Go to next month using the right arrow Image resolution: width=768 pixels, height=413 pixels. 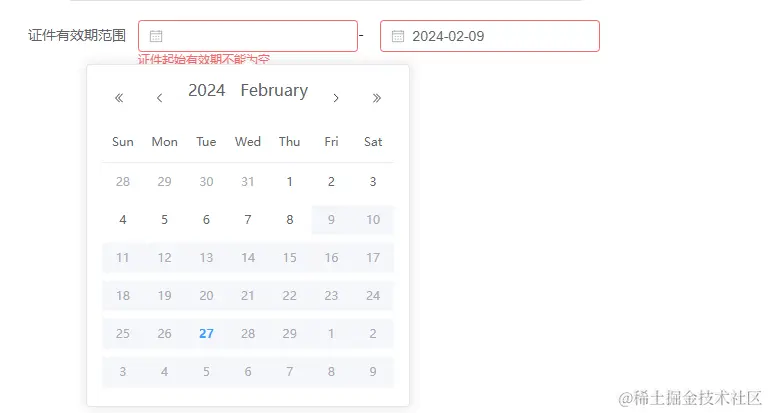pos(336,98)
